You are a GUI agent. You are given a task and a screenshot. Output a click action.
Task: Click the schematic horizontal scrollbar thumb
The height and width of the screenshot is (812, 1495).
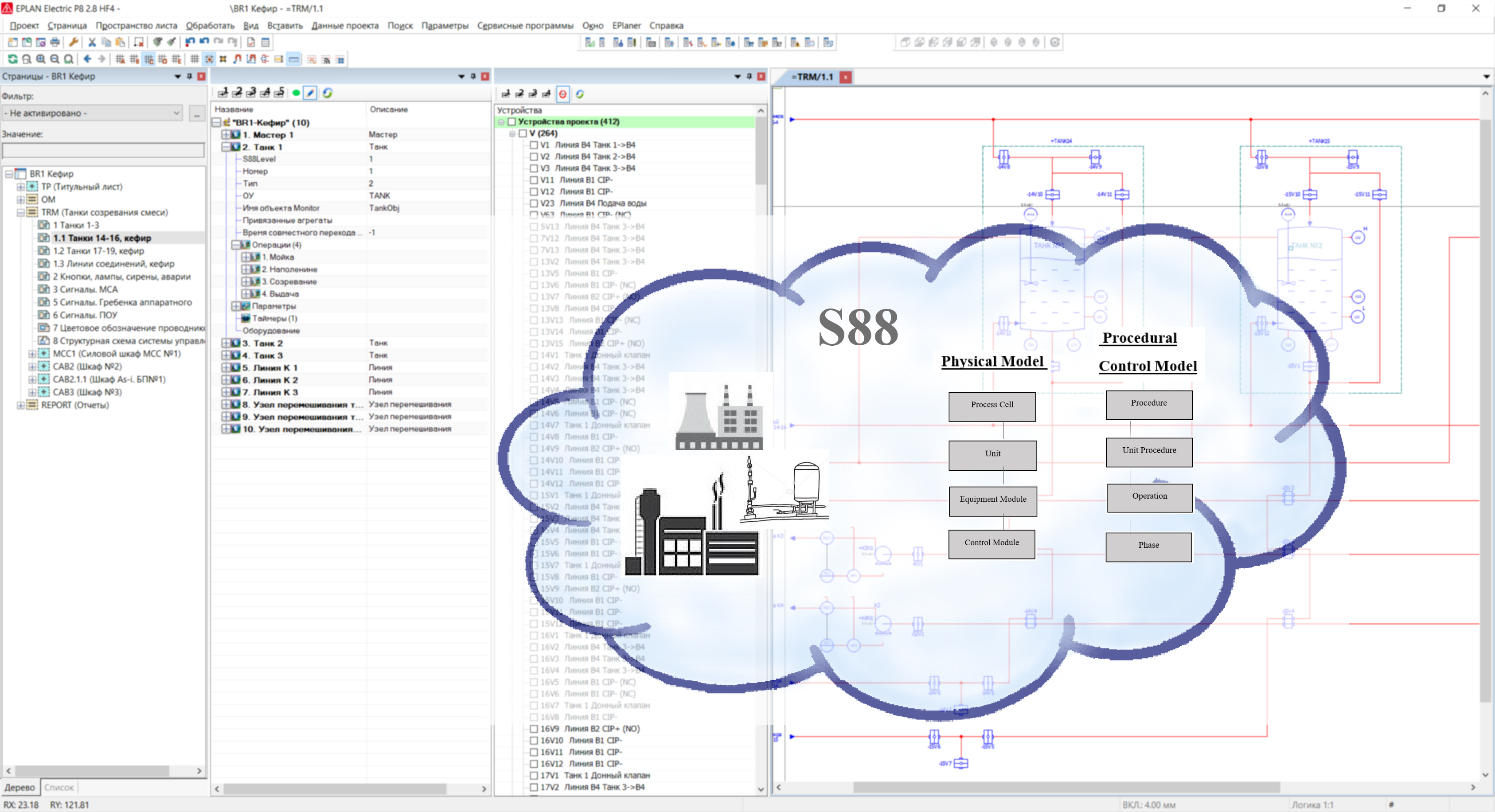click(1067, 788)
